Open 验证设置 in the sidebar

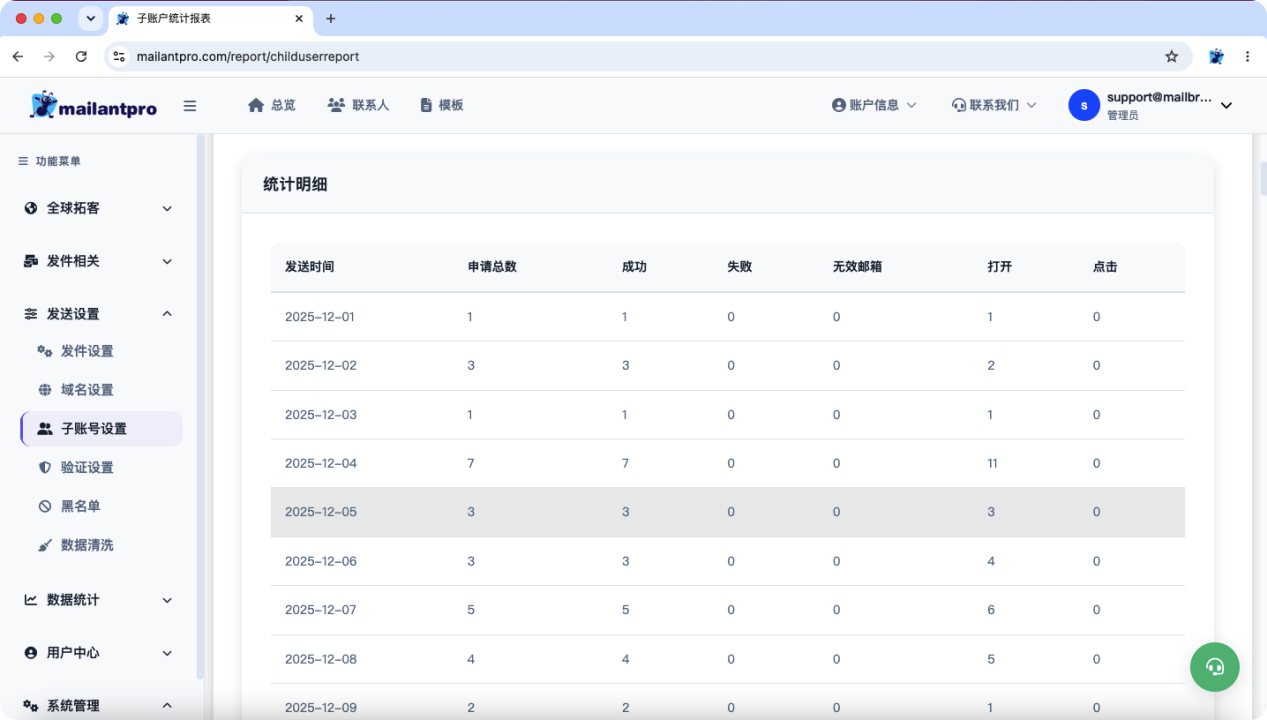pos(87,467)
